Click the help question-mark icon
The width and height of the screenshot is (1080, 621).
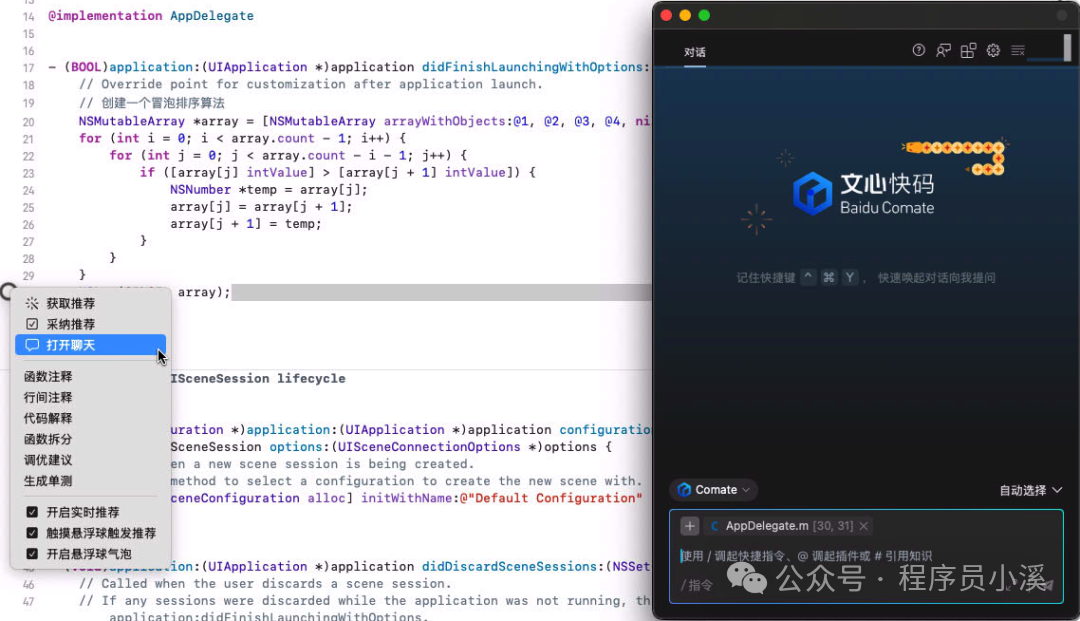click(x=918, y=50)
